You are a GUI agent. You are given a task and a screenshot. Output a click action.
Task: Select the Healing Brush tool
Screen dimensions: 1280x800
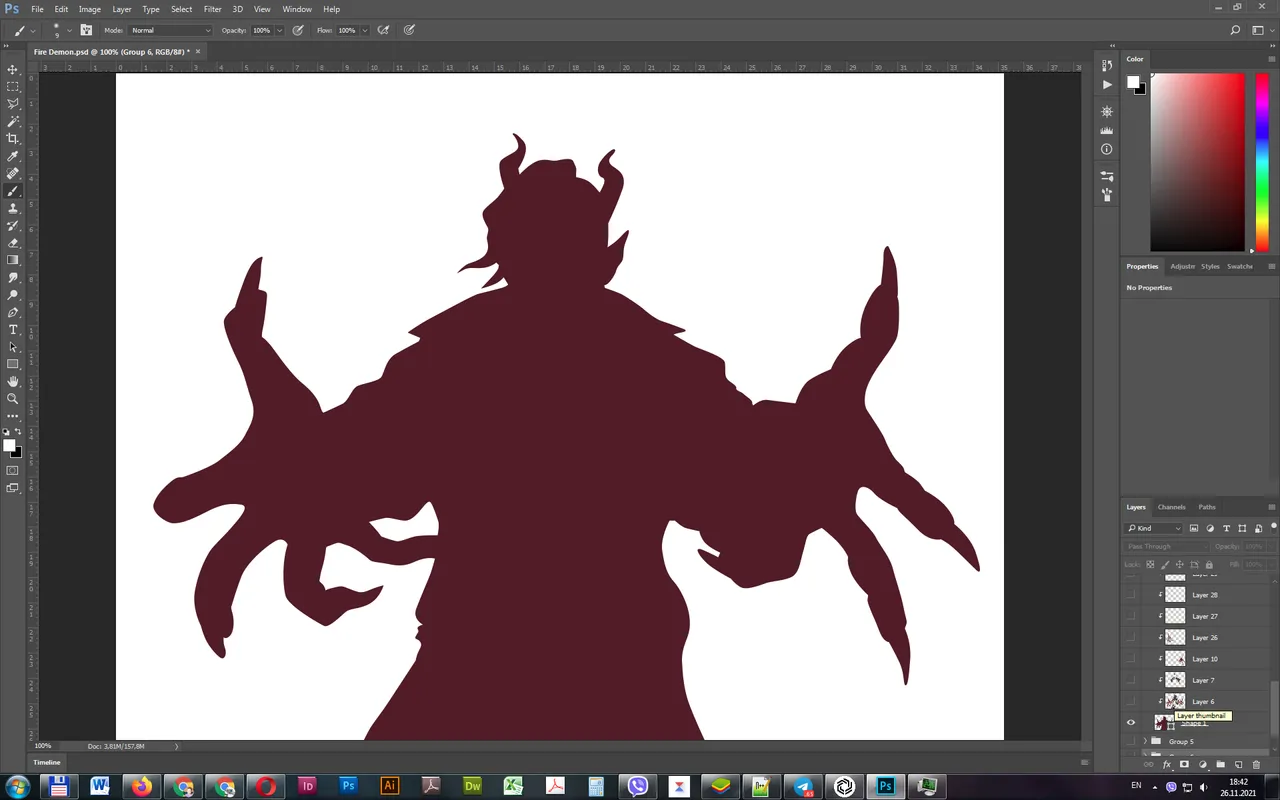(13, 174)
